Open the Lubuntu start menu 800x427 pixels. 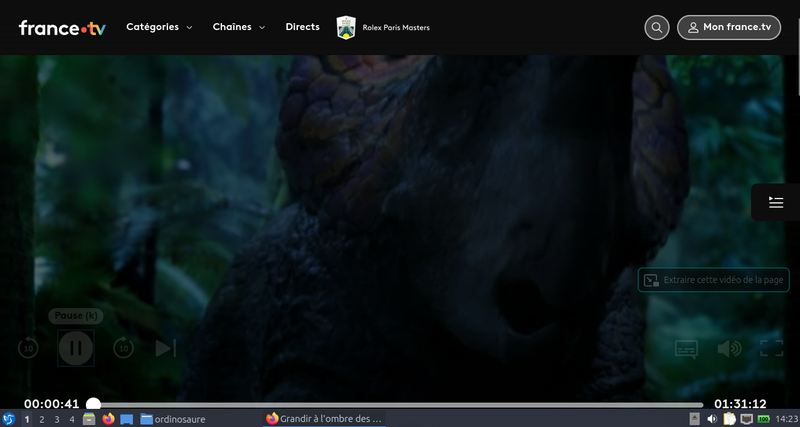pyautogui.click(x=9, y=419)
